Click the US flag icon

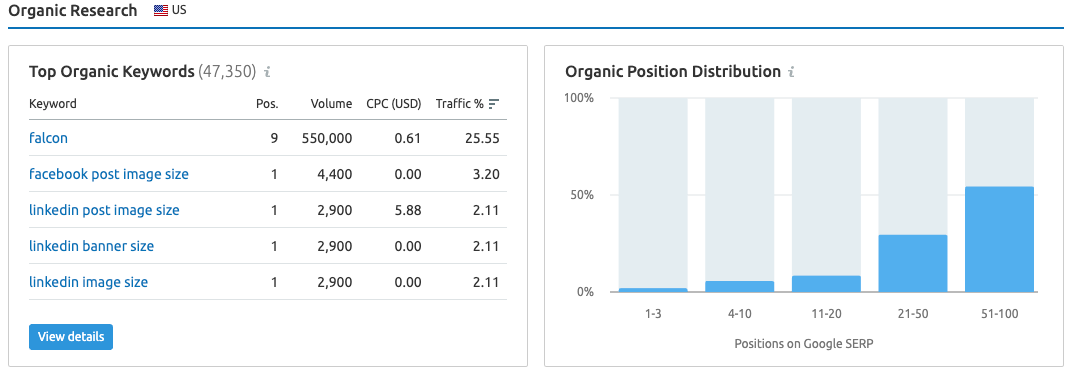click(161, 11)
